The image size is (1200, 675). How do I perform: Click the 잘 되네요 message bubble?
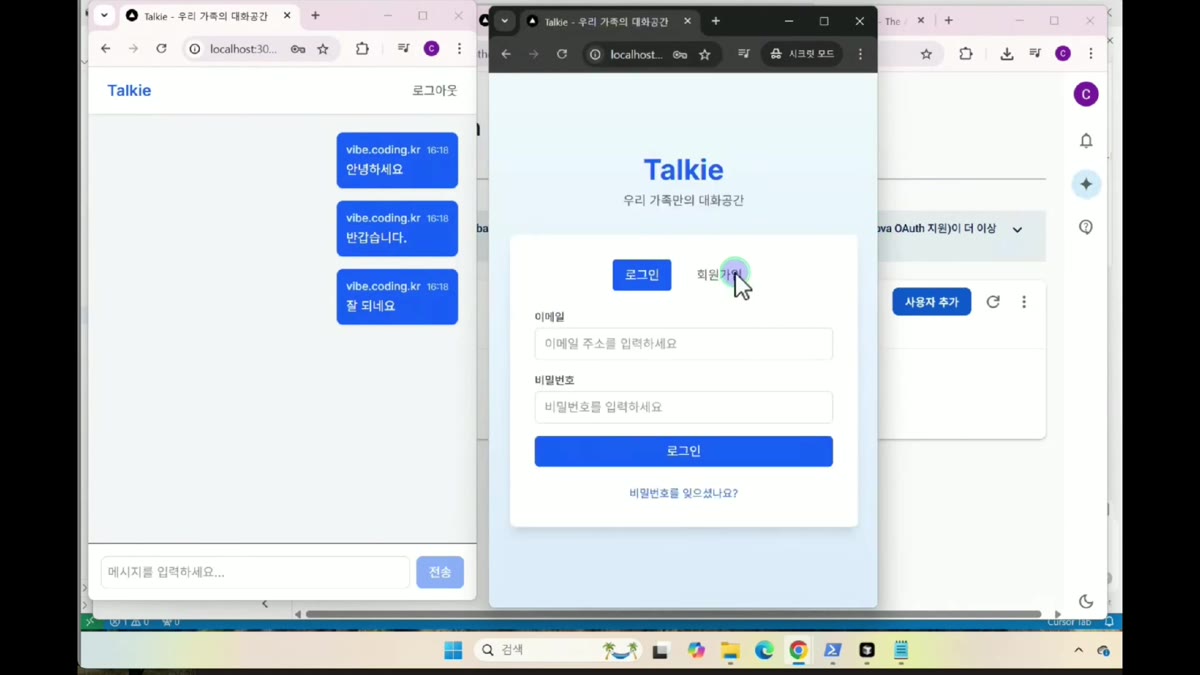coord(397,296)
